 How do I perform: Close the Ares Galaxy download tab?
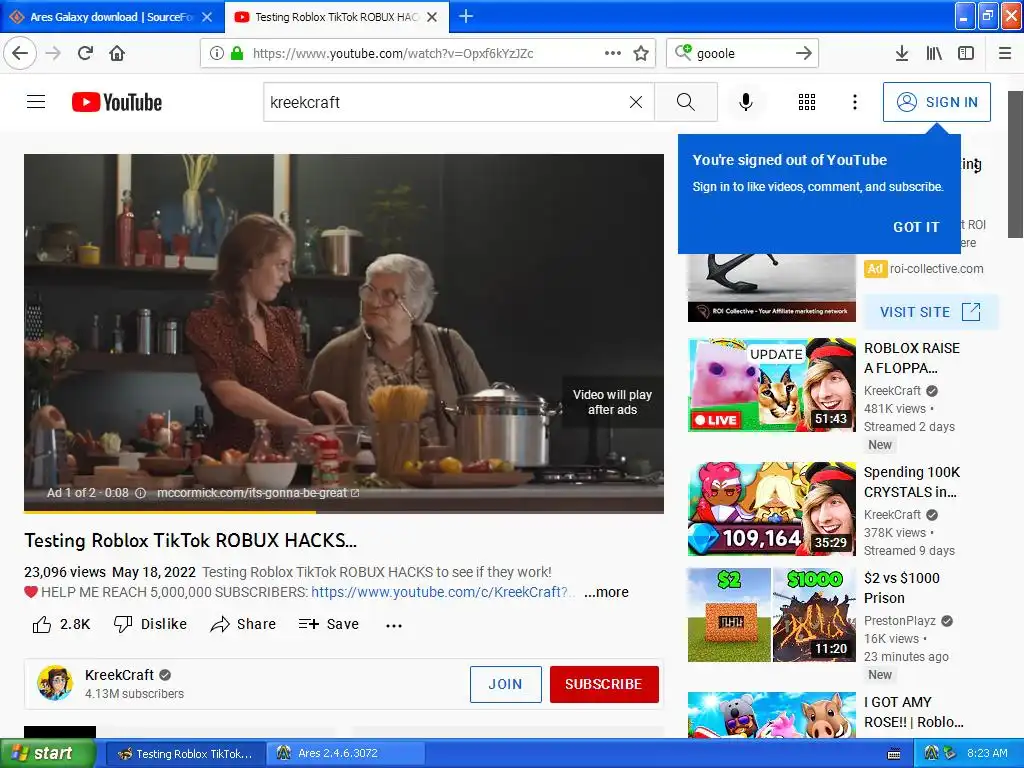pyautogui.click(x=207, y=17)
